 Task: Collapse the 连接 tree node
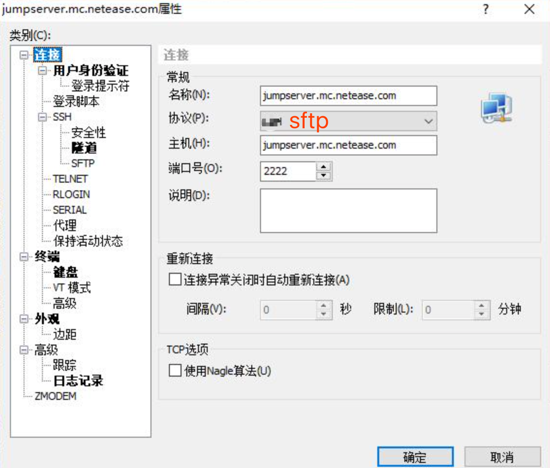(x=24, y=55)
